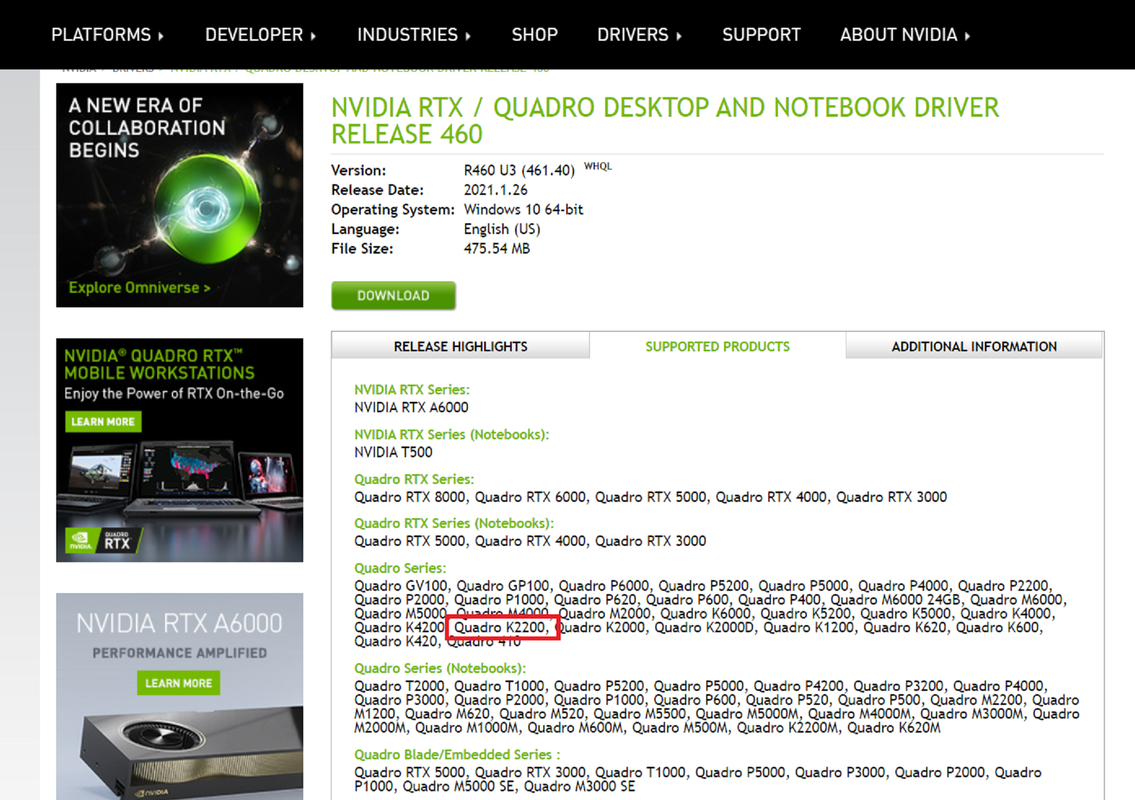Viewport: 1135px width, 800px height.
Task: Click the 'Quadro Series:' heading
Action: click(x=400, y=568)
